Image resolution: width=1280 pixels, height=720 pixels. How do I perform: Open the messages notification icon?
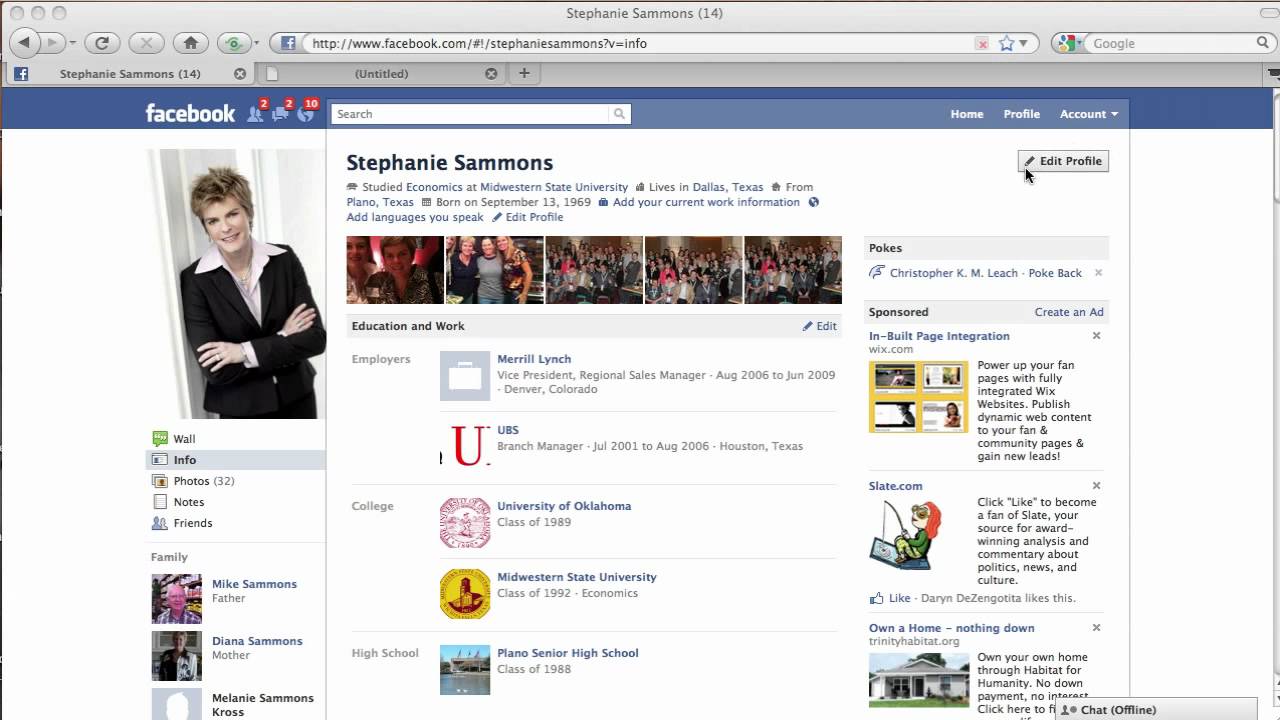[x=280, y=114]
